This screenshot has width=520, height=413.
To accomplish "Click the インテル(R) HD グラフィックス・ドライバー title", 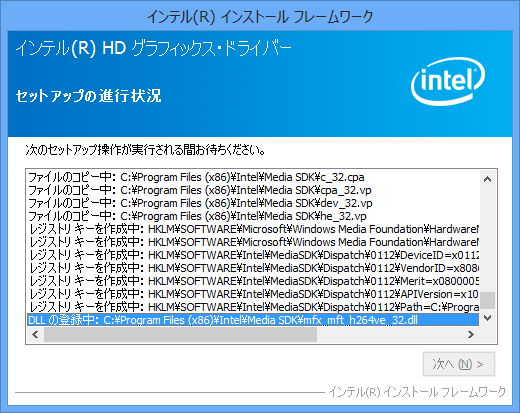I will point(153,49).
